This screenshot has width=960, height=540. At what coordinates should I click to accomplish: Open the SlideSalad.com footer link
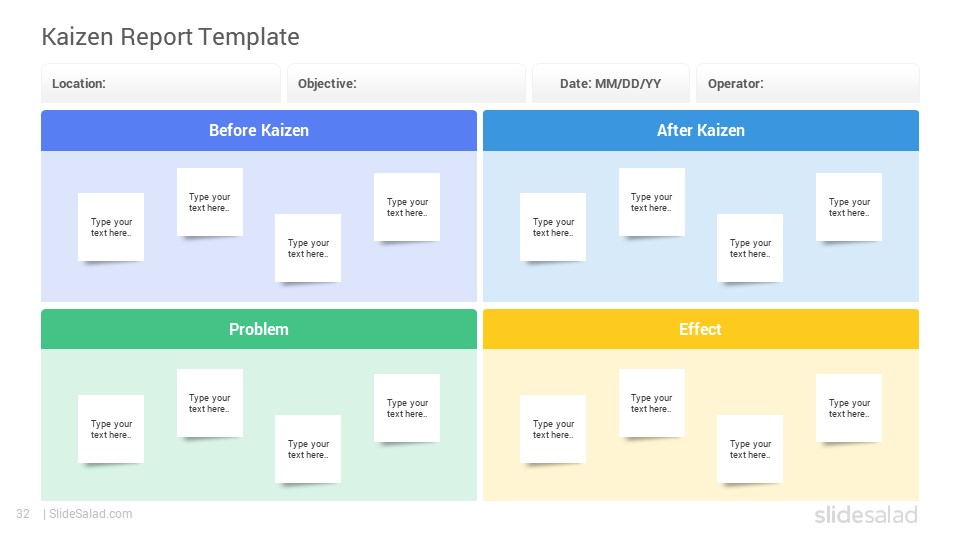[90, 514]
